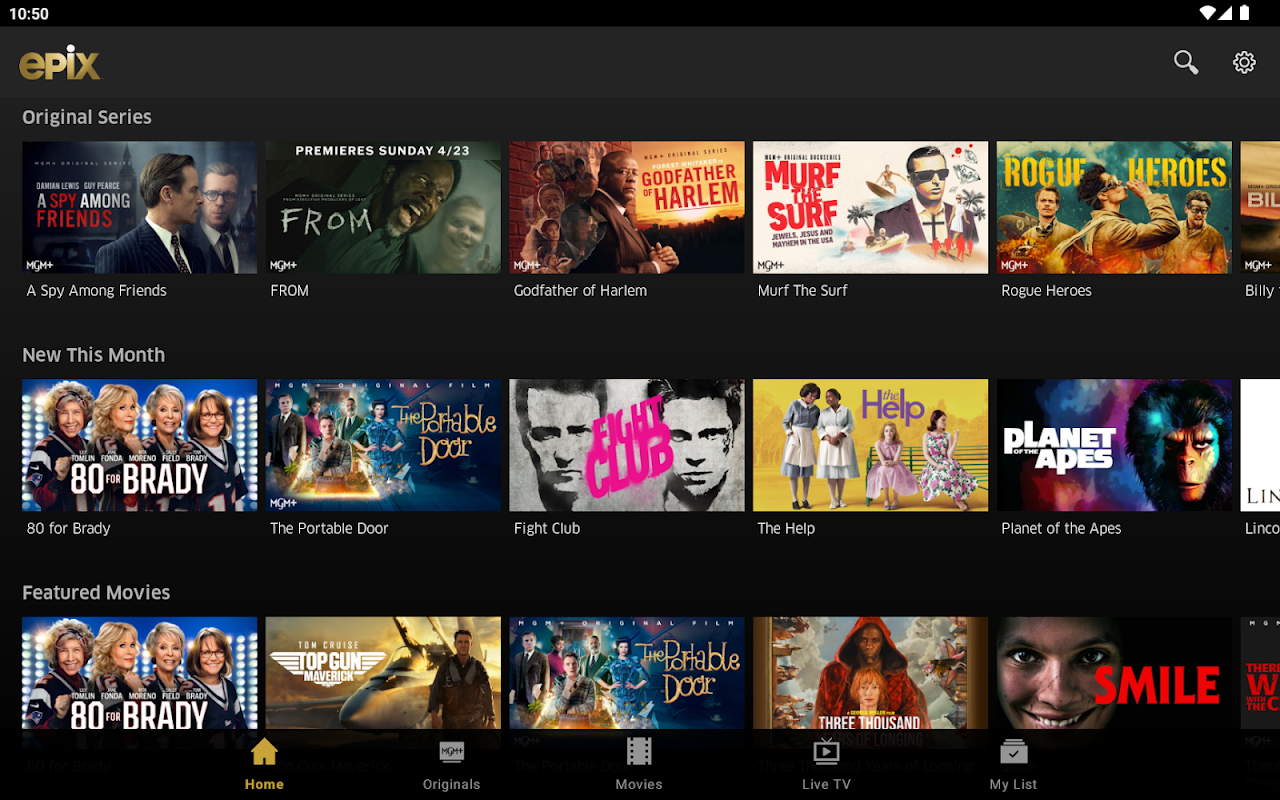The image size is (1280, 800).
Task: Tap the Live TV screen icon
Action: [x=826, y=752]
